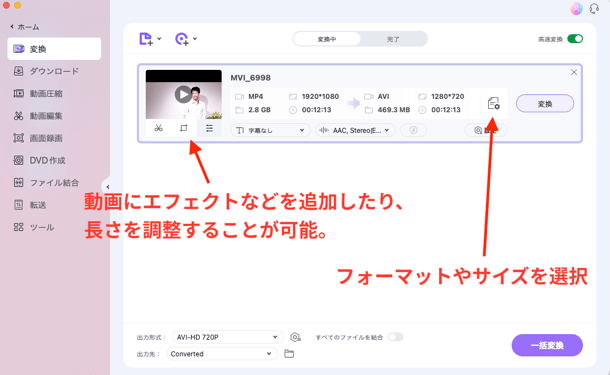Click the source format MP4 label

[256, 96]
